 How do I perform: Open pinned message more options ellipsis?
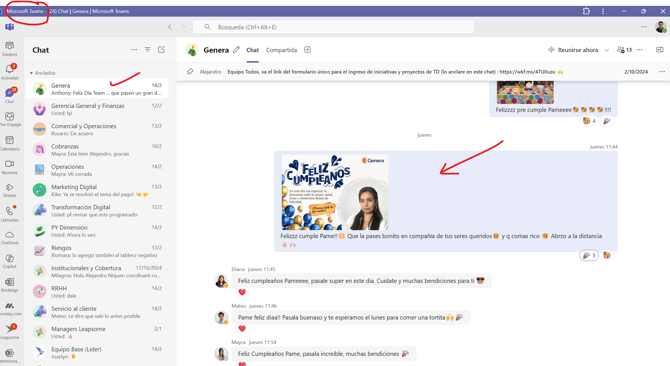pos(662,71)
